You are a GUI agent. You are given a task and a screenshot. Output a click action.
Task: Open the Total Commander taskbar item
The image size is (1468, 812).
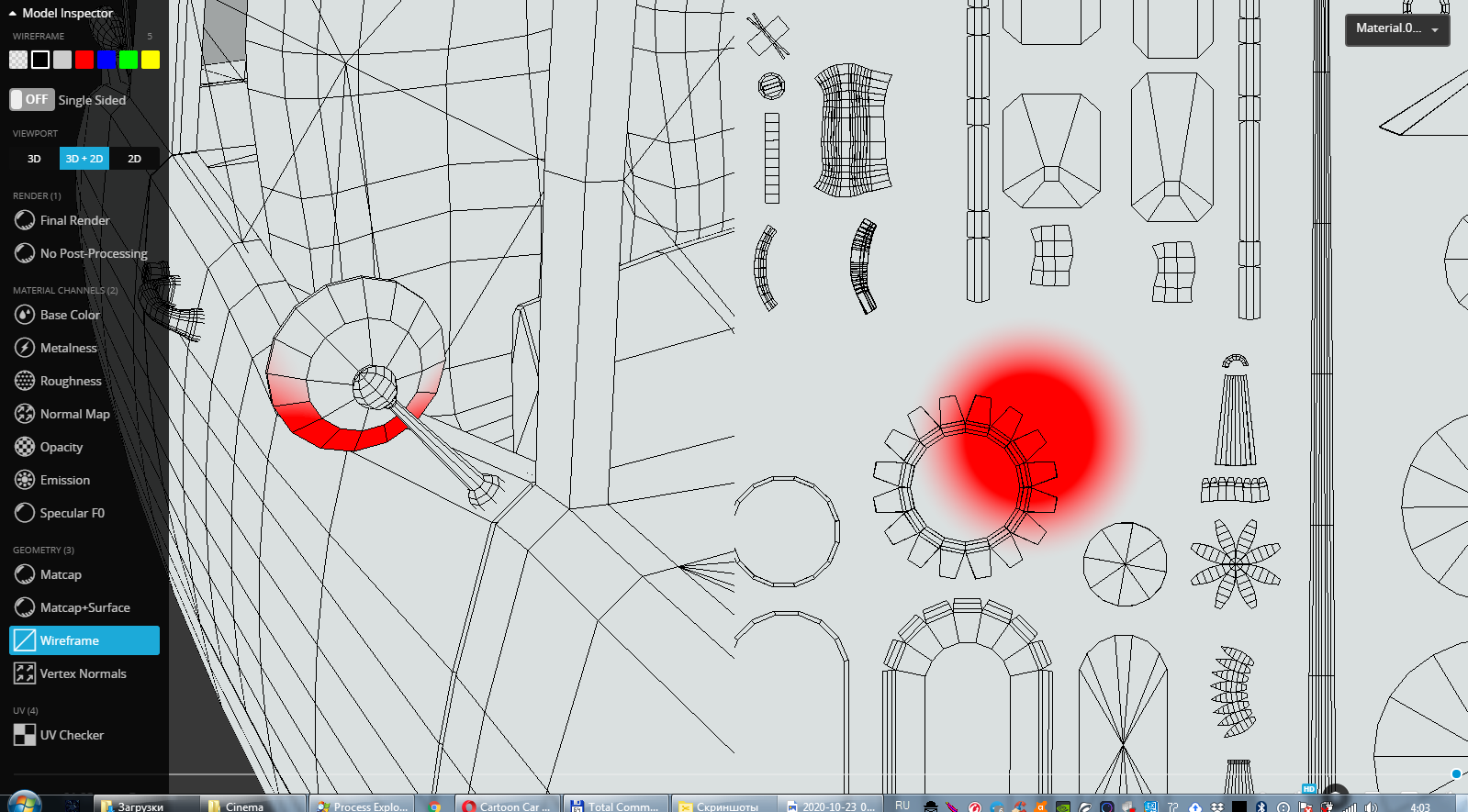pyautogui.click(x=615, y=806)
